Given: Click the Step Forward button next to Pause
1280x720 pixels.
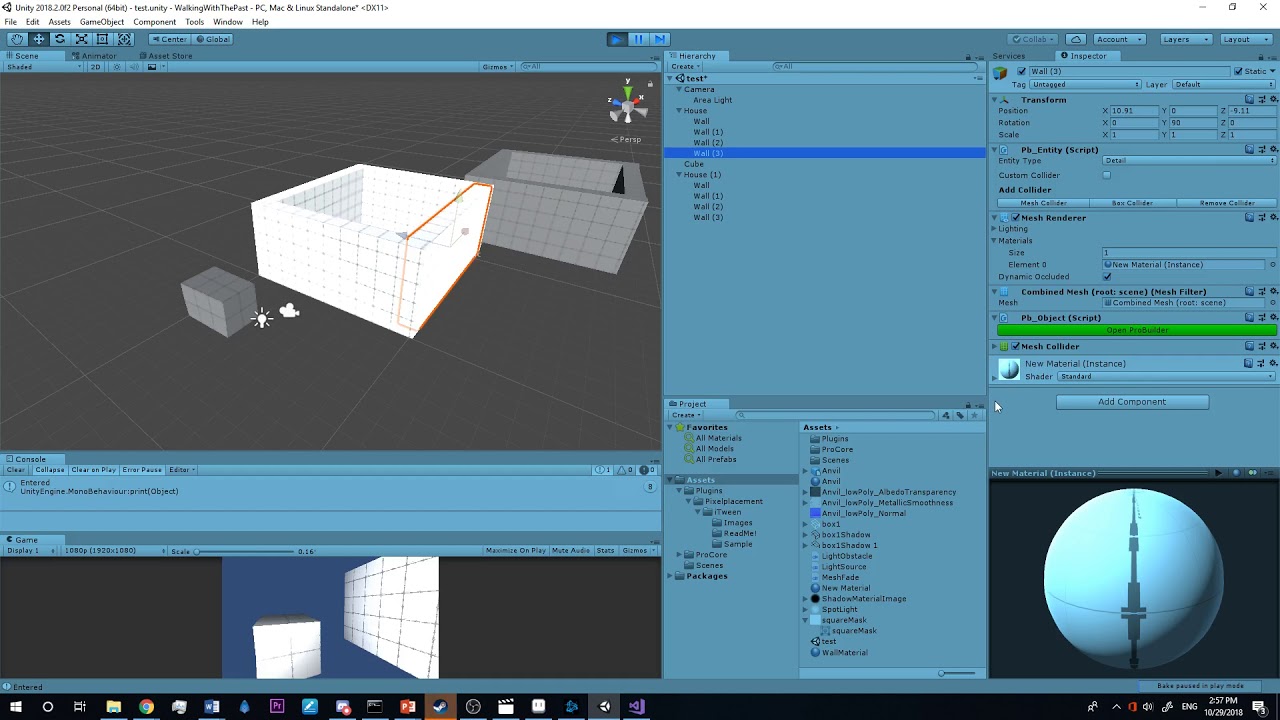Looking at the screenshot, I should 661,39.
